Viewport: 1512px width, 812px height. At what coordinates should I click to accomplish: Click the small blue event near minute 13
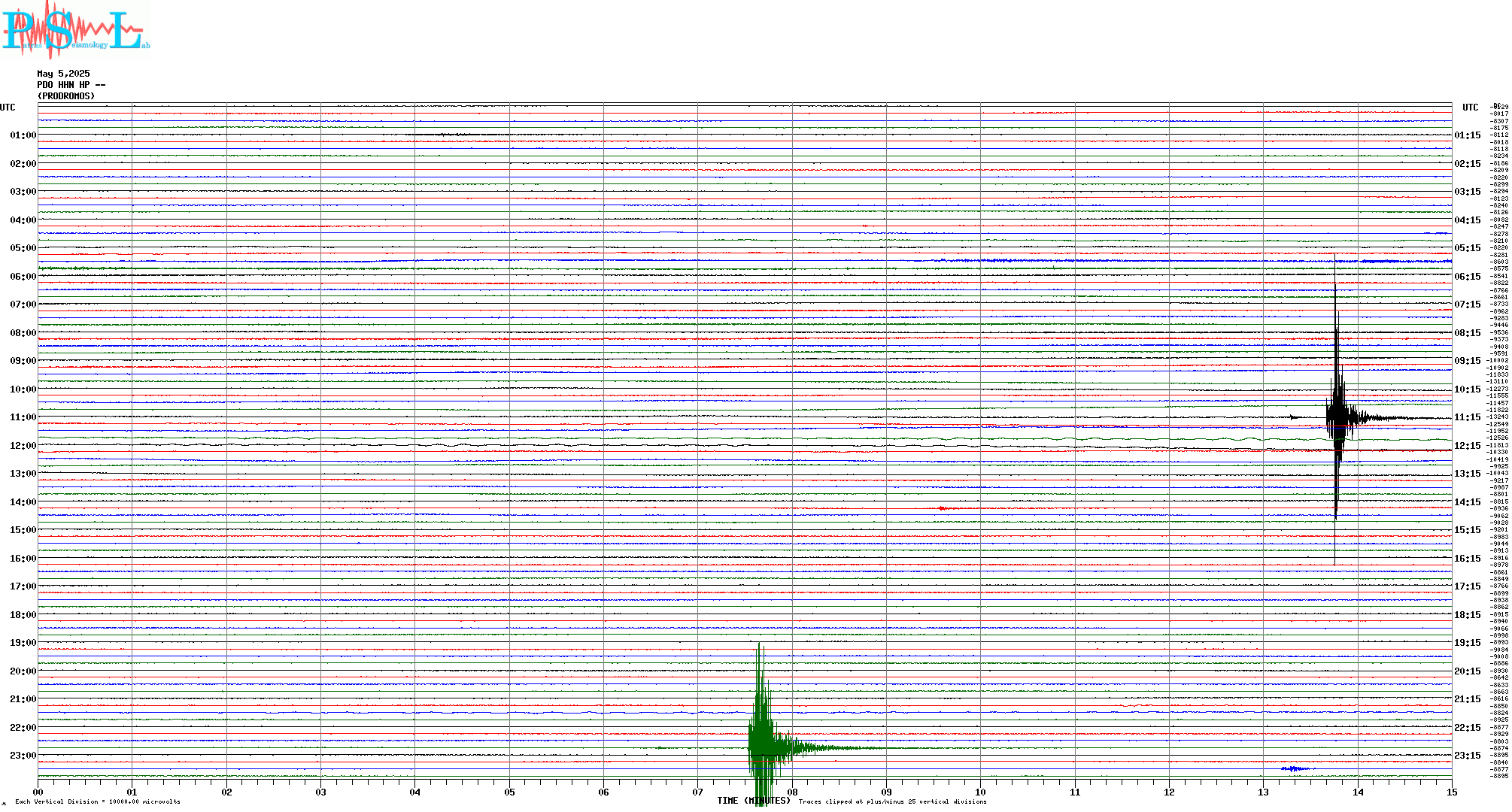point(1292,768)
